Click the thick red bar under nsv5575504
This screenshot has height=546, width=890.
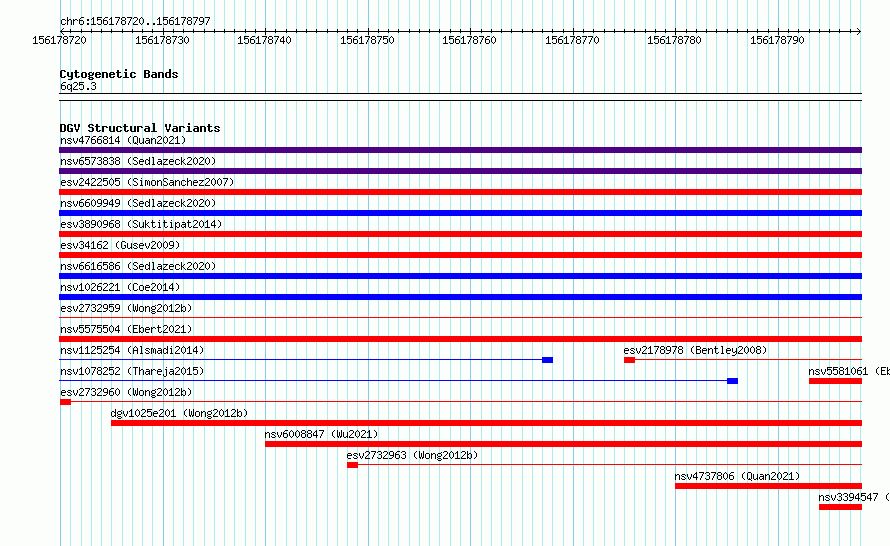pyautogui.click(x=460, y=339)
